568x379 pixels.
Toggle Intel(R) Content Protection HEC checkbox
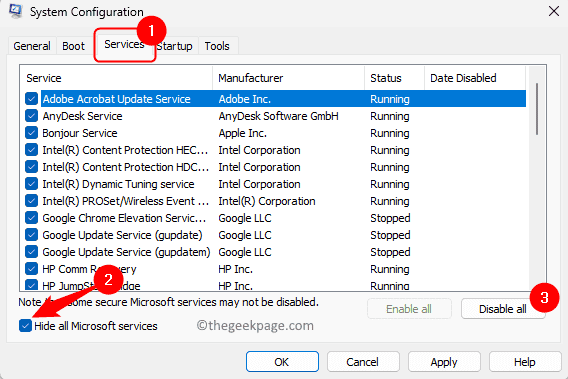pos(32,150)
